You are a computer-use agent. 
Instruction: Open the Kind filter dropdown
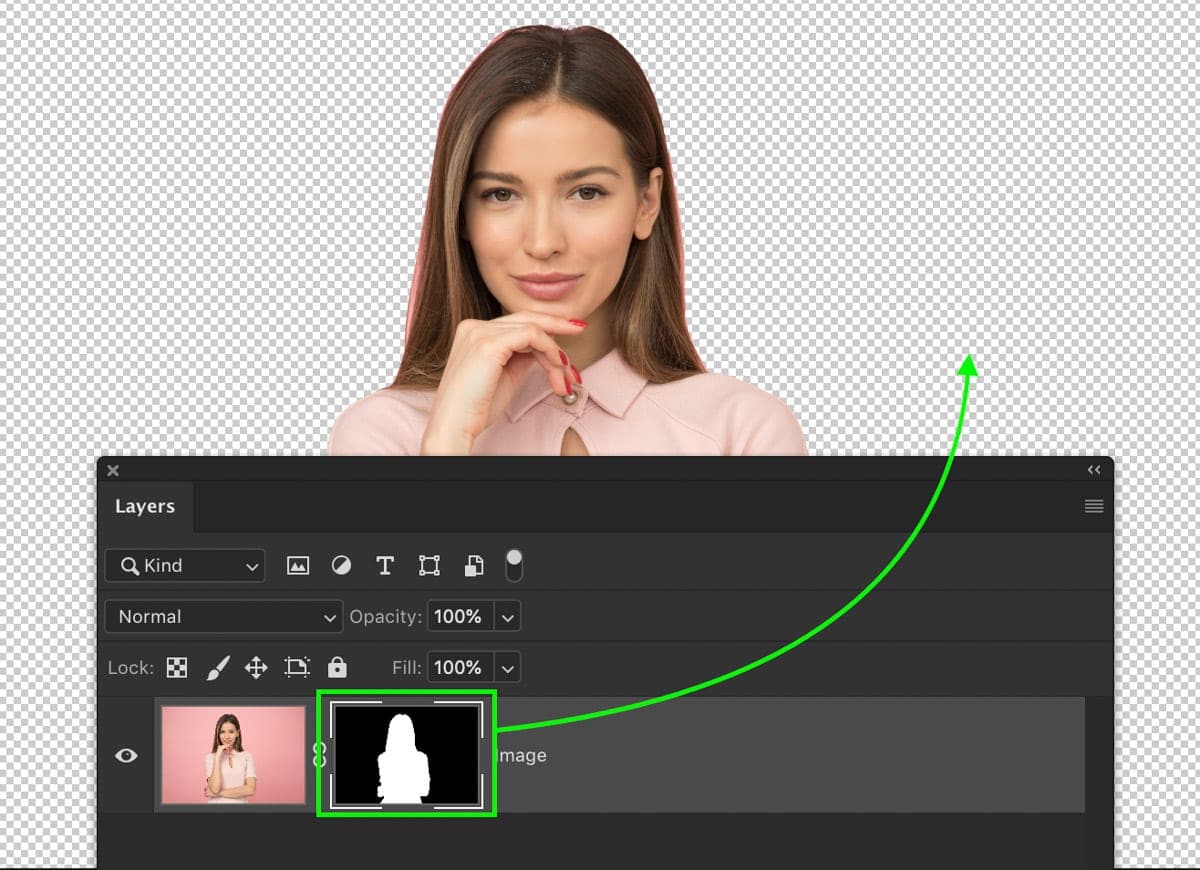(185, 566)
